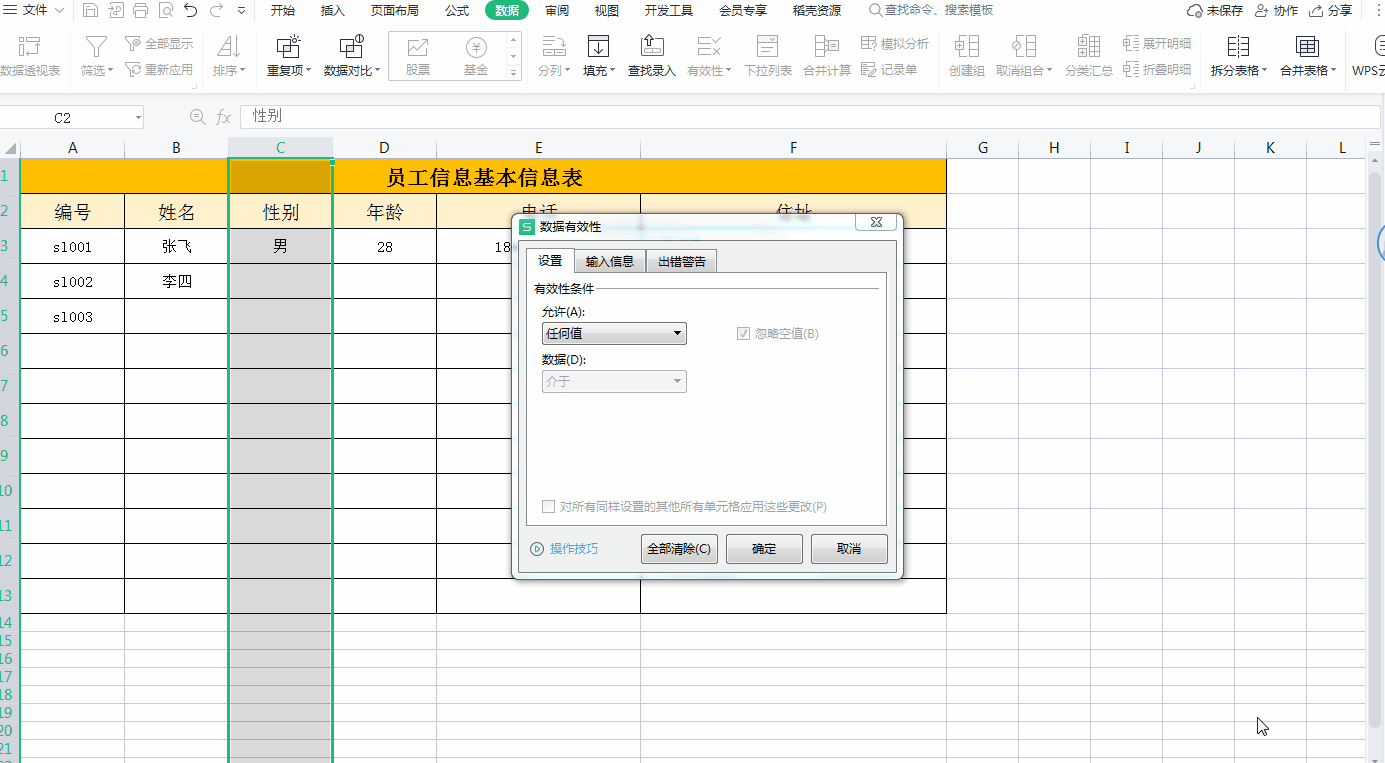The height and width of the screenshot is (763, 1385).
Task: Open the 页面布局 ribbon tab
Action: (395, 11)
